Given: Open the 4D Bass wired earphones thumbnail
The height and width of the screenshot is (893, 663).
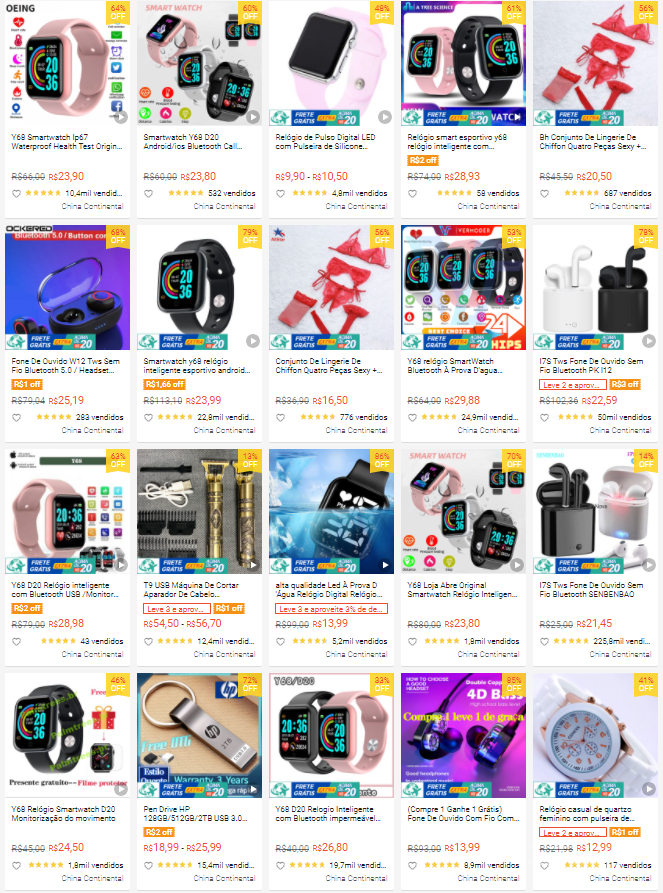Looking at the screenshot, I should (x=464, y=735).
